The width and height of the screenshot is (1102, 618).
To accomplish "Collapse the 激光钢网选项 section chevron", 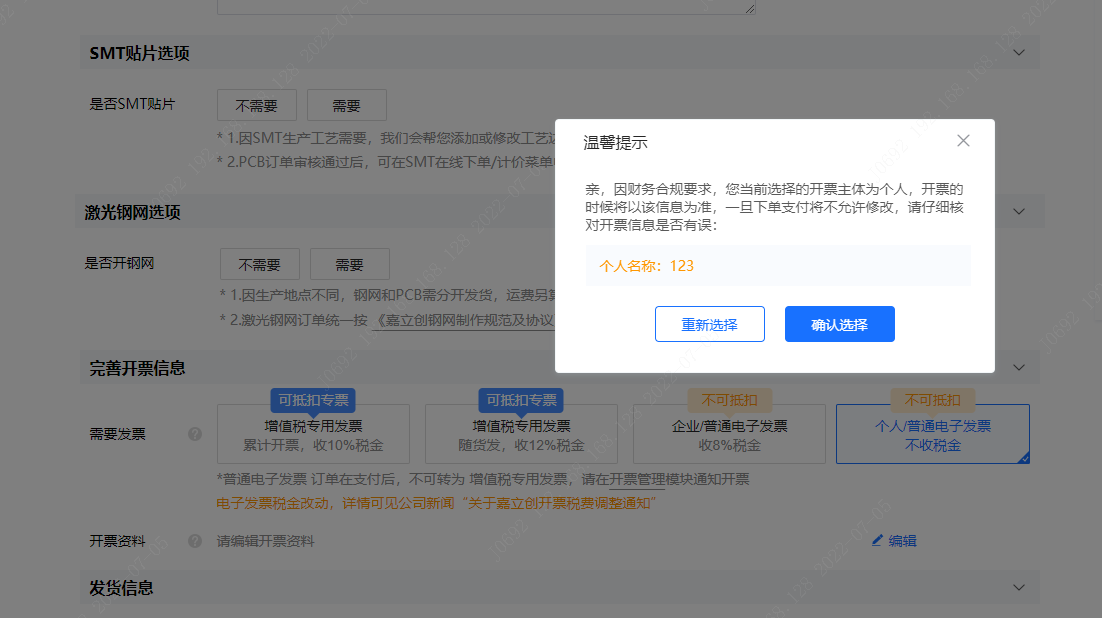I will (1018, 212).
